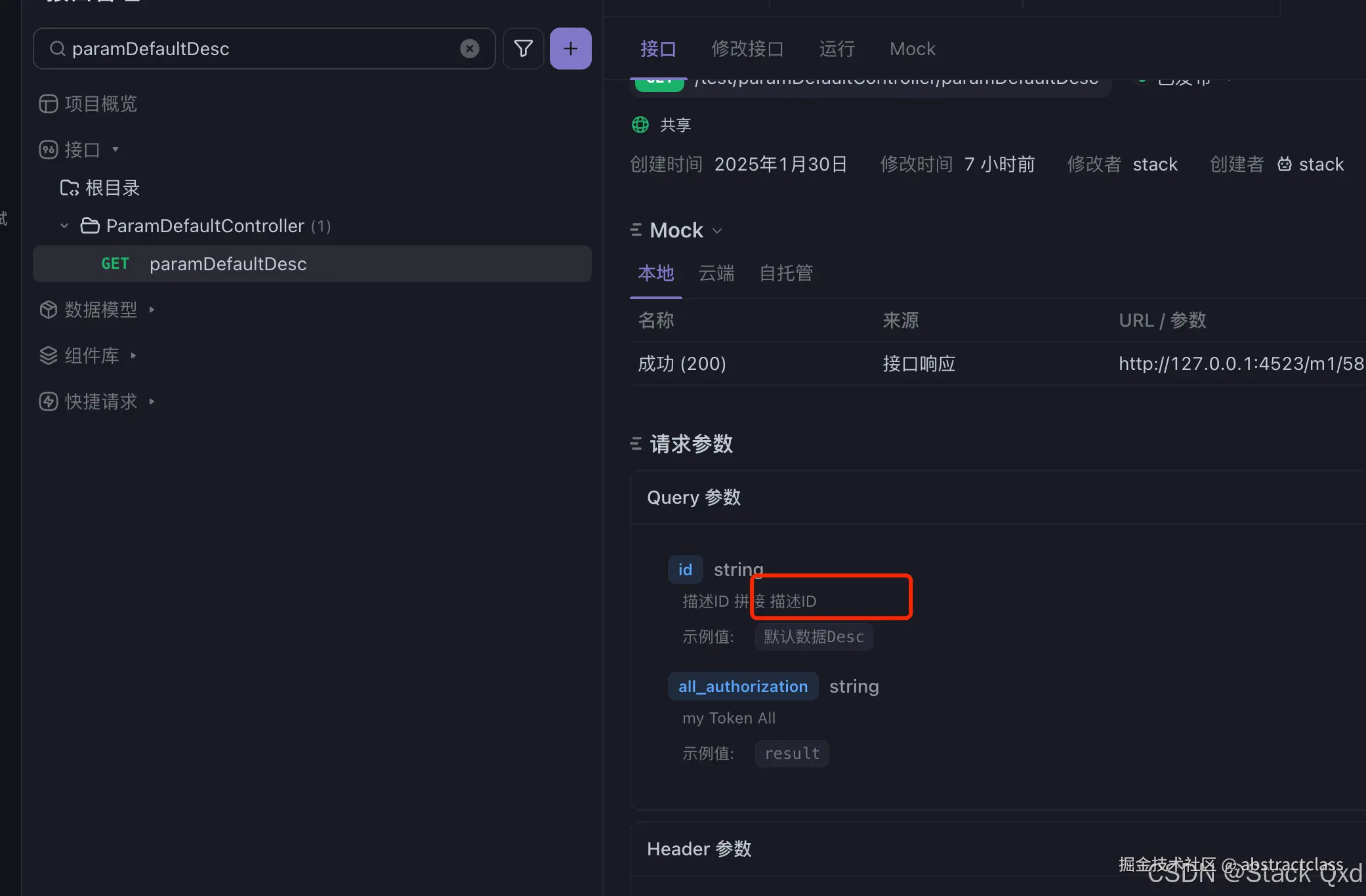Image resolution: width=1366 pixels, height=896 pixels.
Task: Clear the search box using the x icon
Action: [x=469, y=48]
